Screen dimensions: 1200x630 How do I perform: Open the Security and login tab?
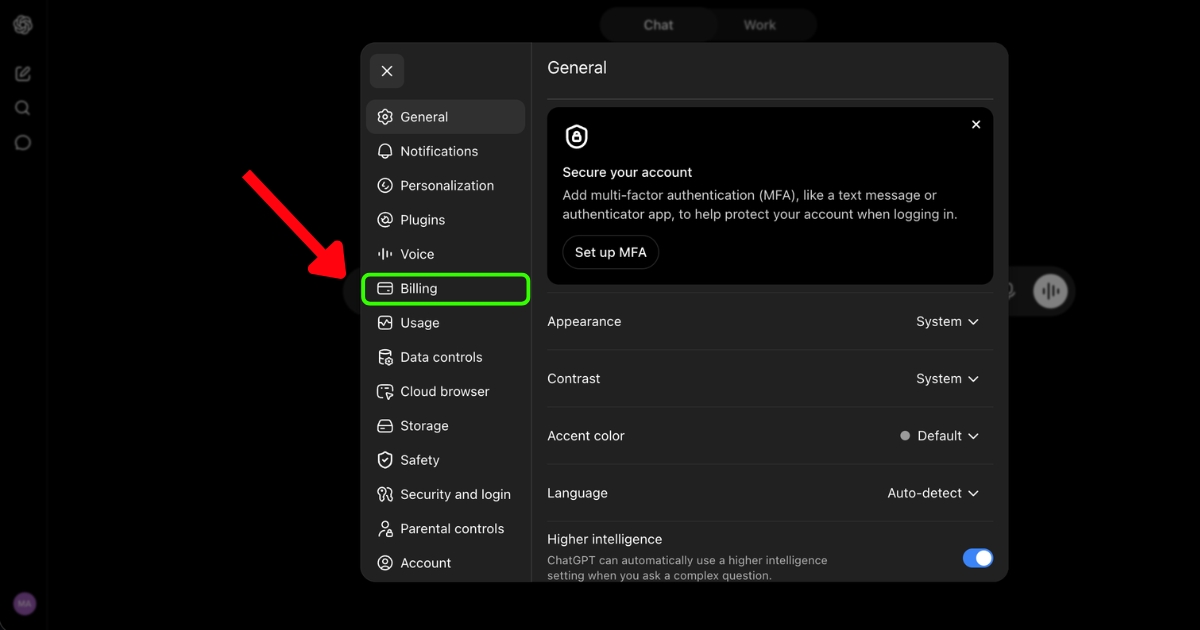(x=445, y=494)
